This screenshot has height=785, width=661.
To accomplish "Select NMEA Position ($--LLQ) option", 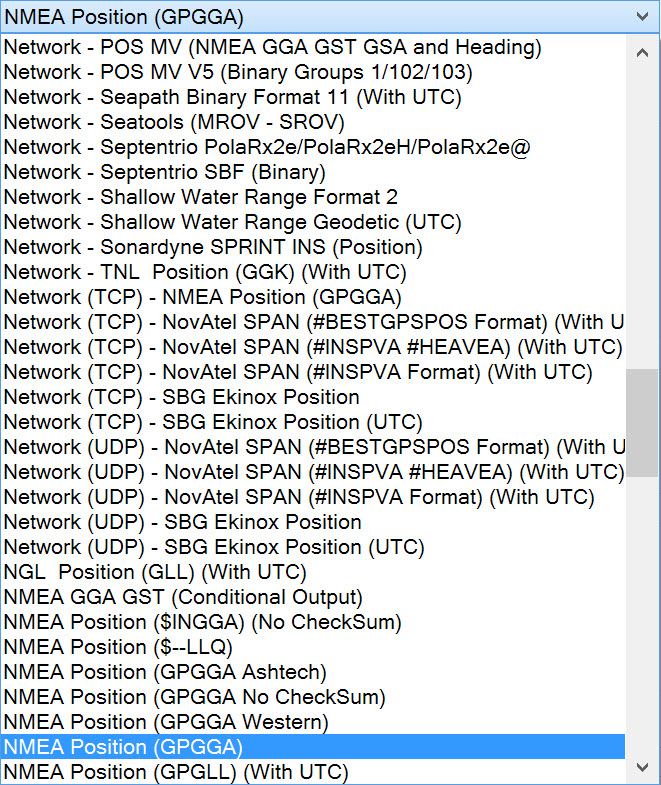I will (x=118, y=647).
